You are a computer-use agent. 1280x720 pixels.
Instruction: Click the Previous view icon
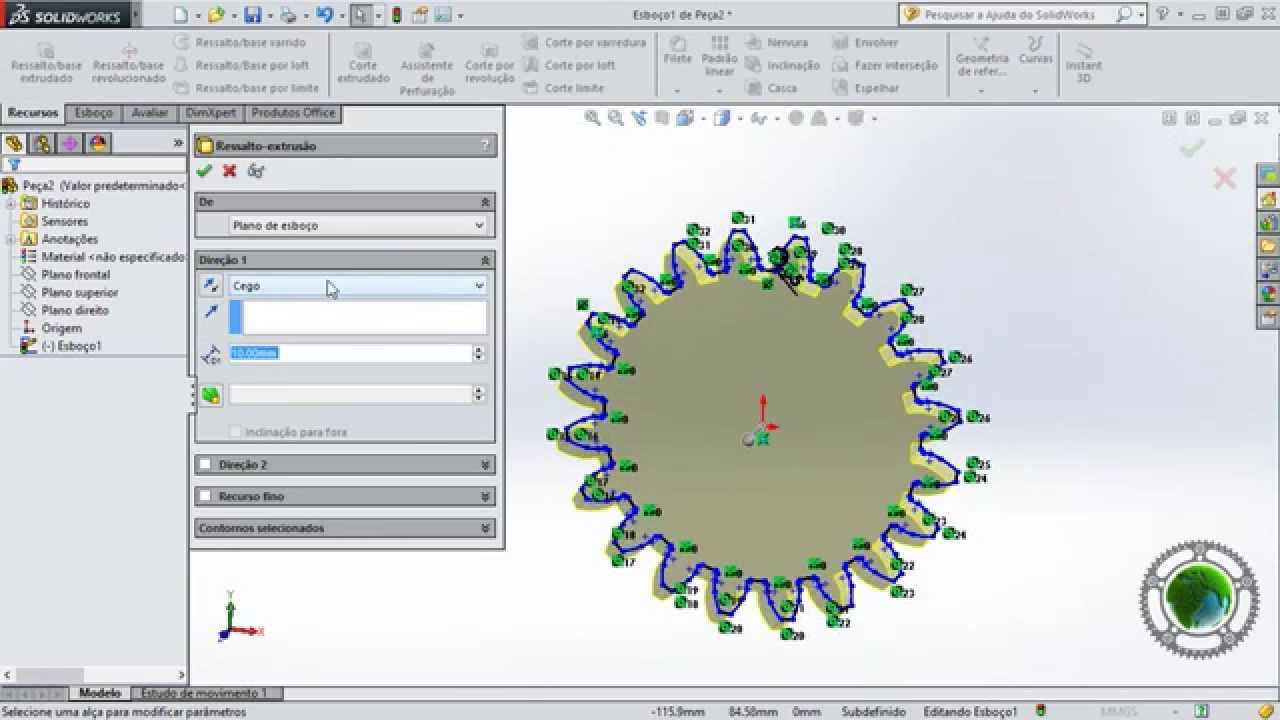coord(639,118)
